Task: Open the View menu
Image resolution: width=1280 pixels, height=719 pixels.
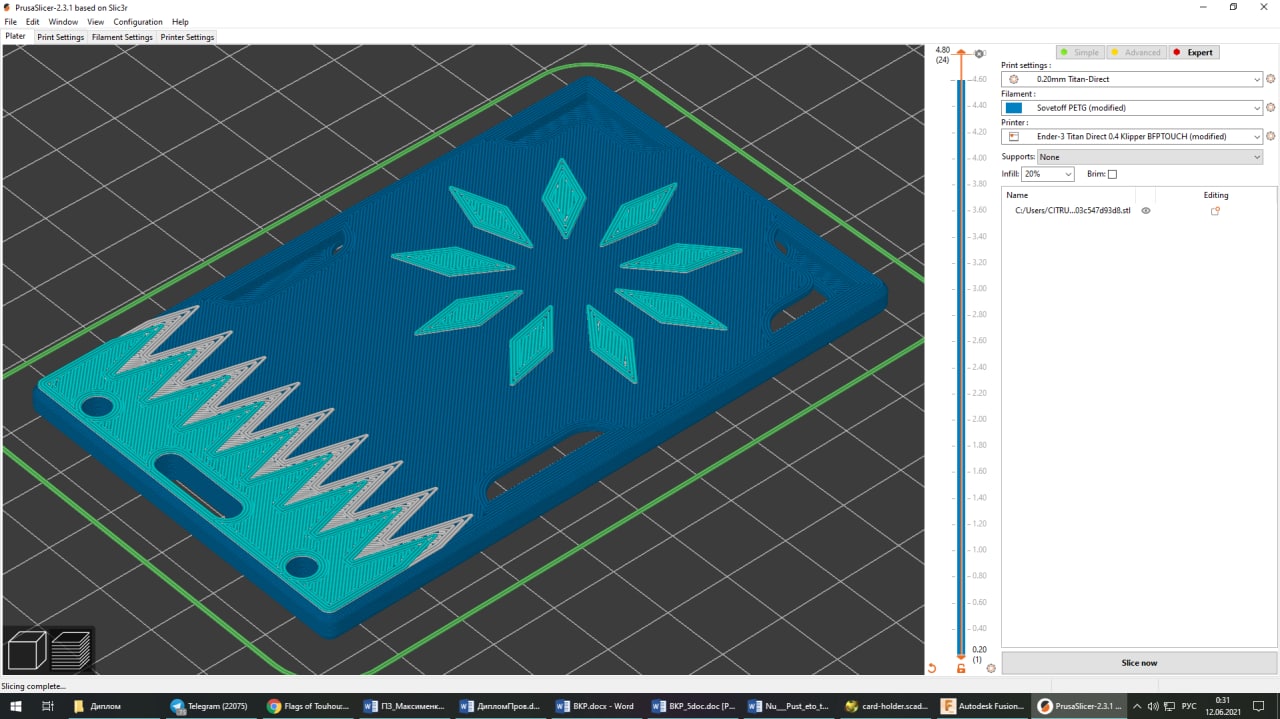Action: [96, 21]
